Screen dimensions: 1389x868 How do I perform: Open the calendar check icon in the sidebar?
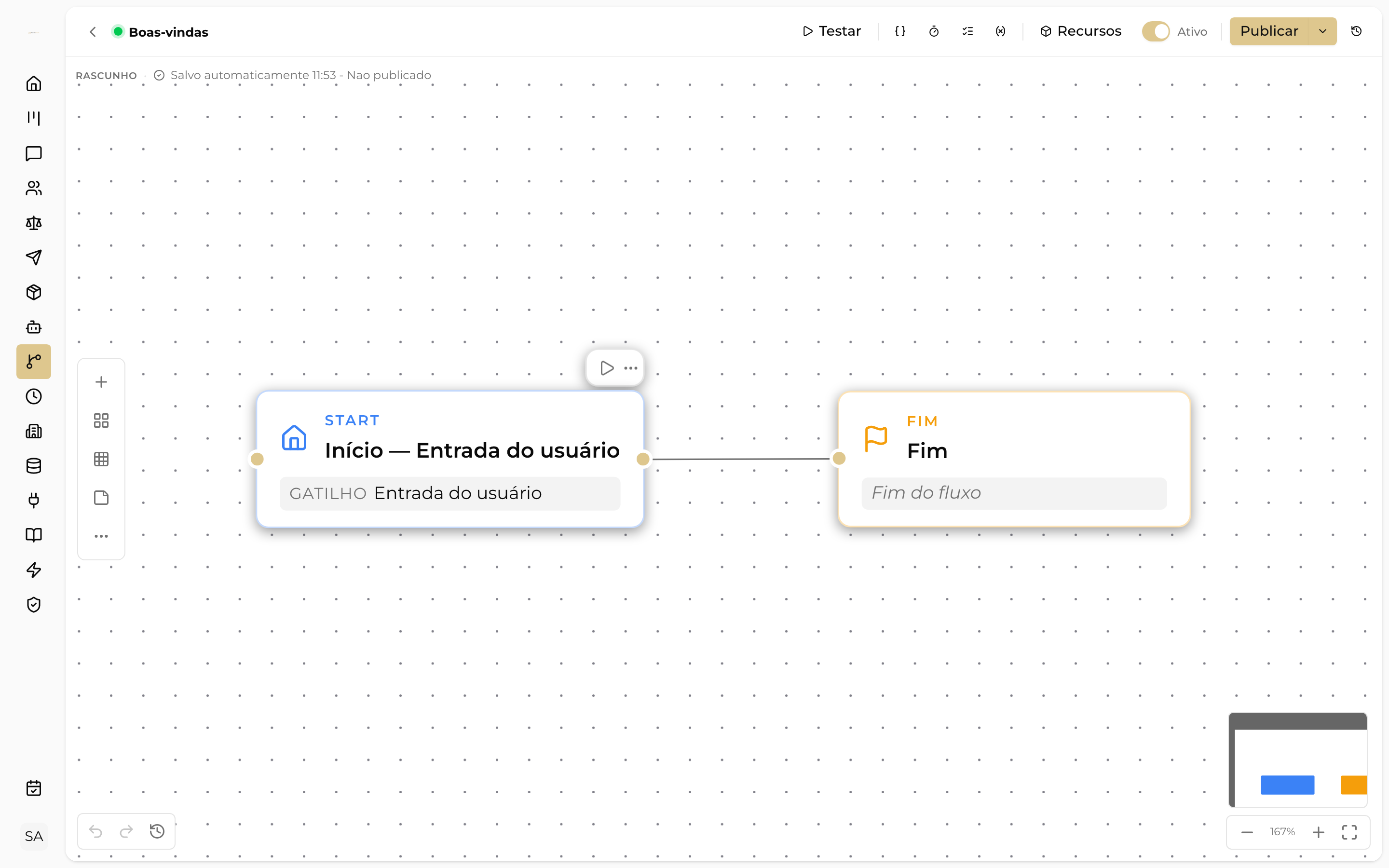click(x=34, y=788)
